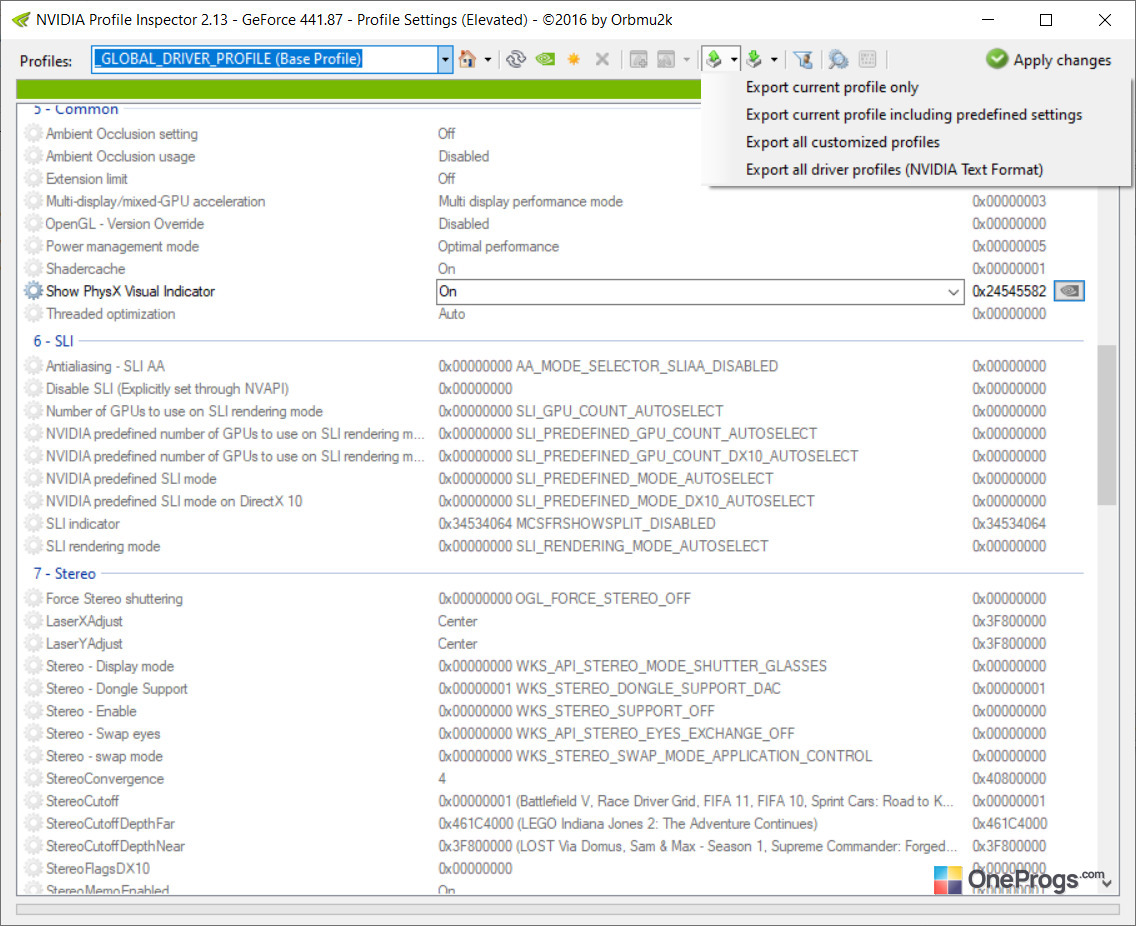Open the export icon's dropdown arrow

point(733,59)
